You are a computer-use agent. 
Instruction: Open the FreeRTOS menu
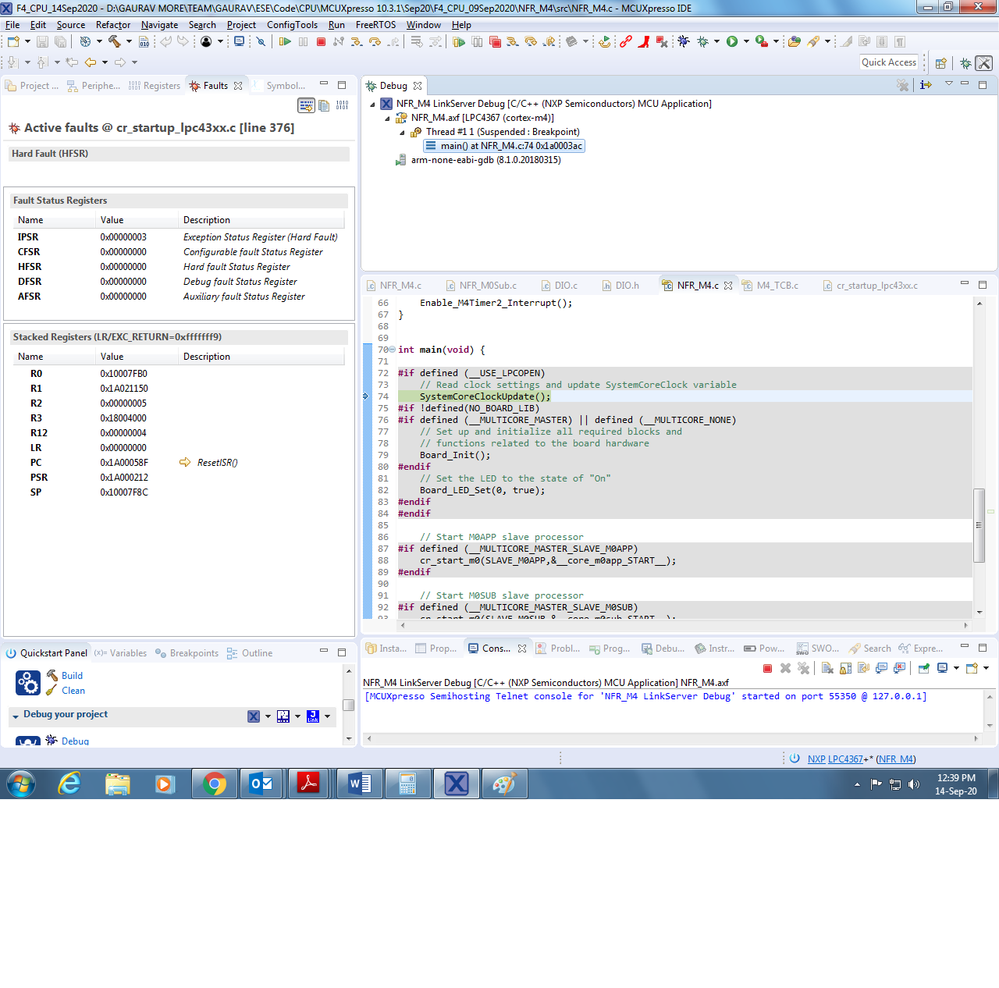pyautogui.click(x=375, y=25)
